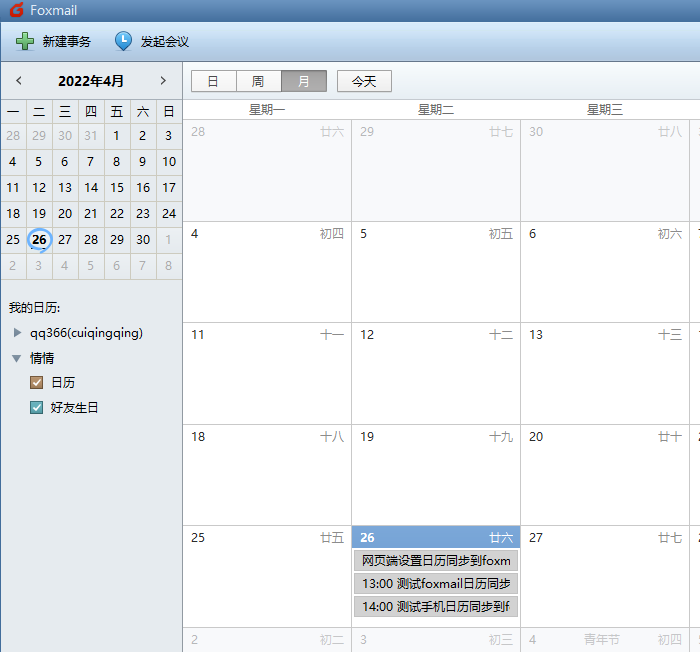Toggle the 日历 calendar checkbox
The width and height of the screenshot is (700, 652).
tap(37, 382)
